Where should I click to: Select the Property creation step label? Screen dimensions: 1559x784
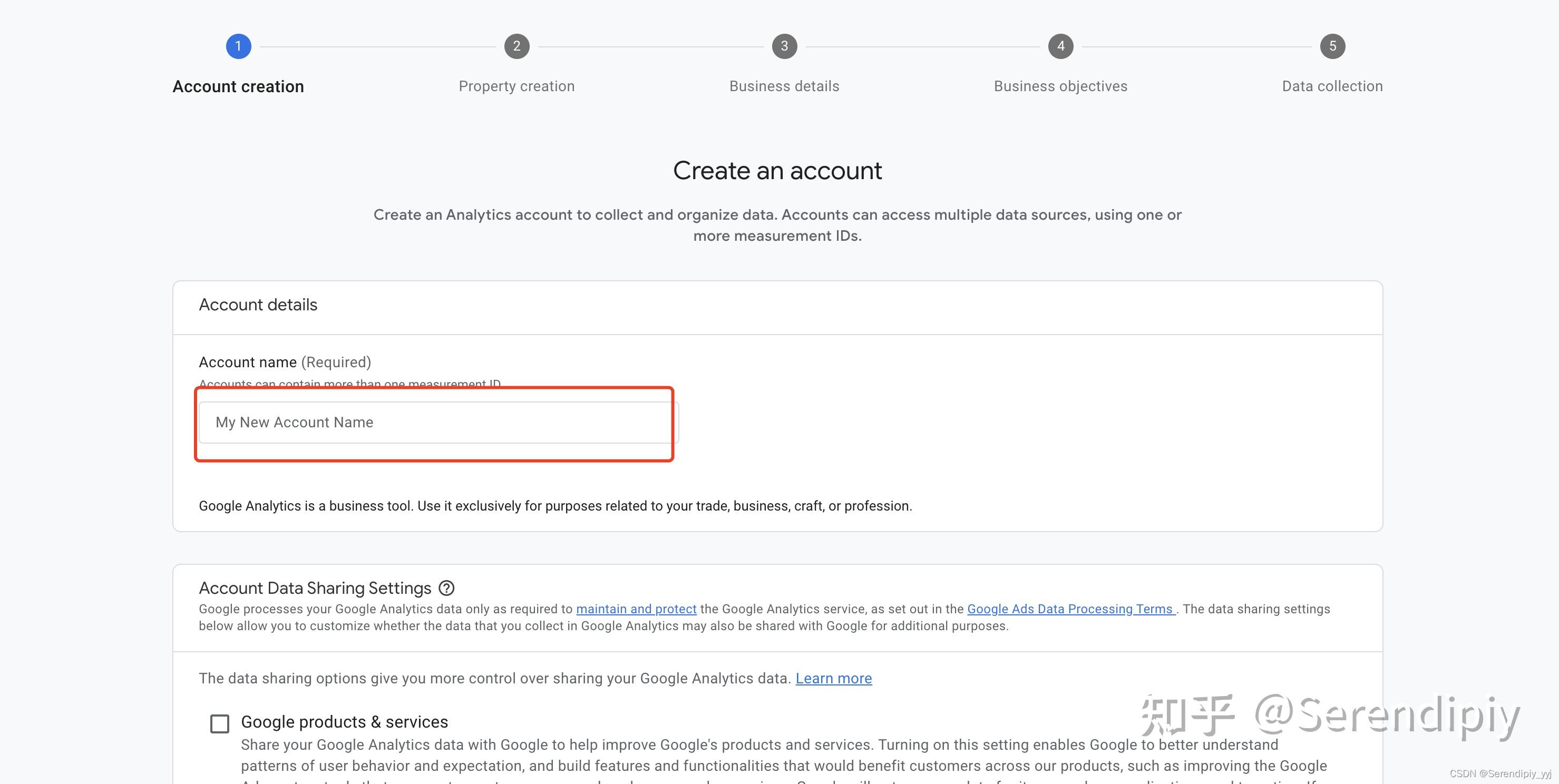516,86
